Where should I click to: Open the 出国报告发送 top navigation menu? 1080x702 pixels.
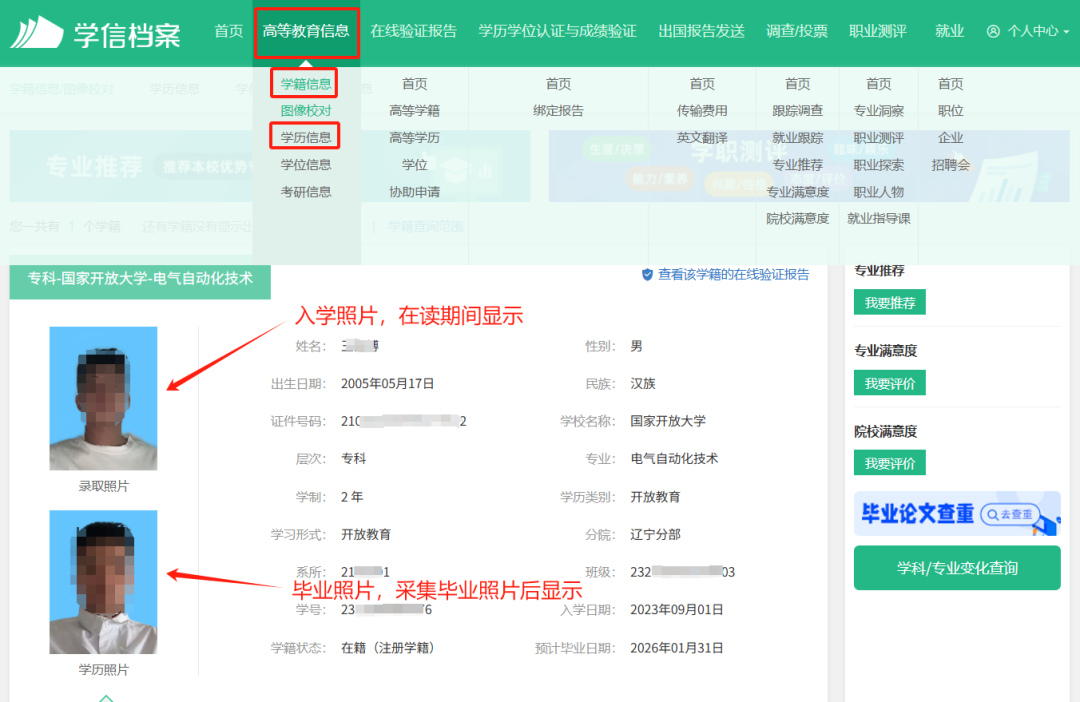pyautogui.click(x=701, y=32)
